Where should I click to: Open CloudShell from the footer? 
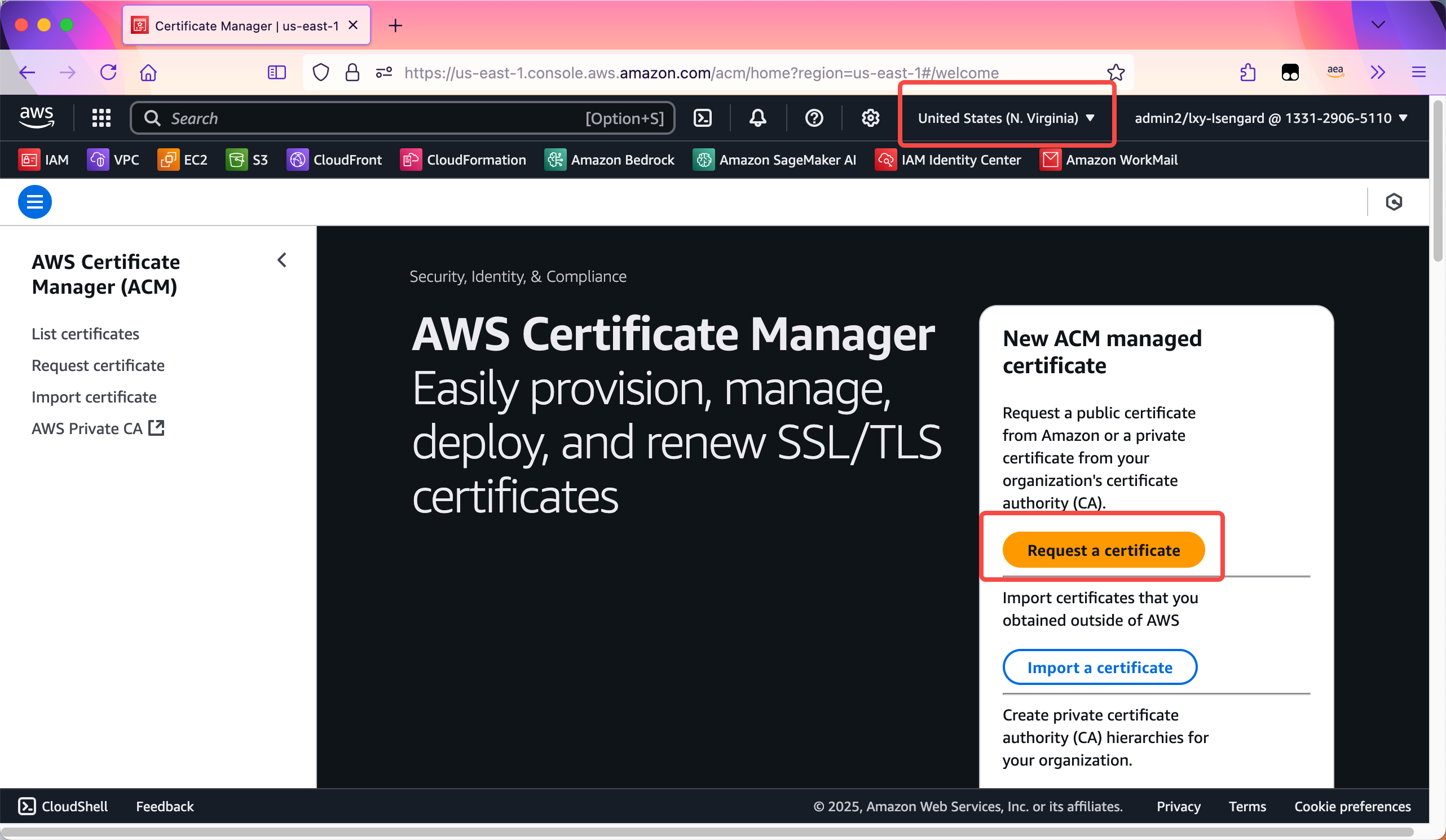point(63,806)
